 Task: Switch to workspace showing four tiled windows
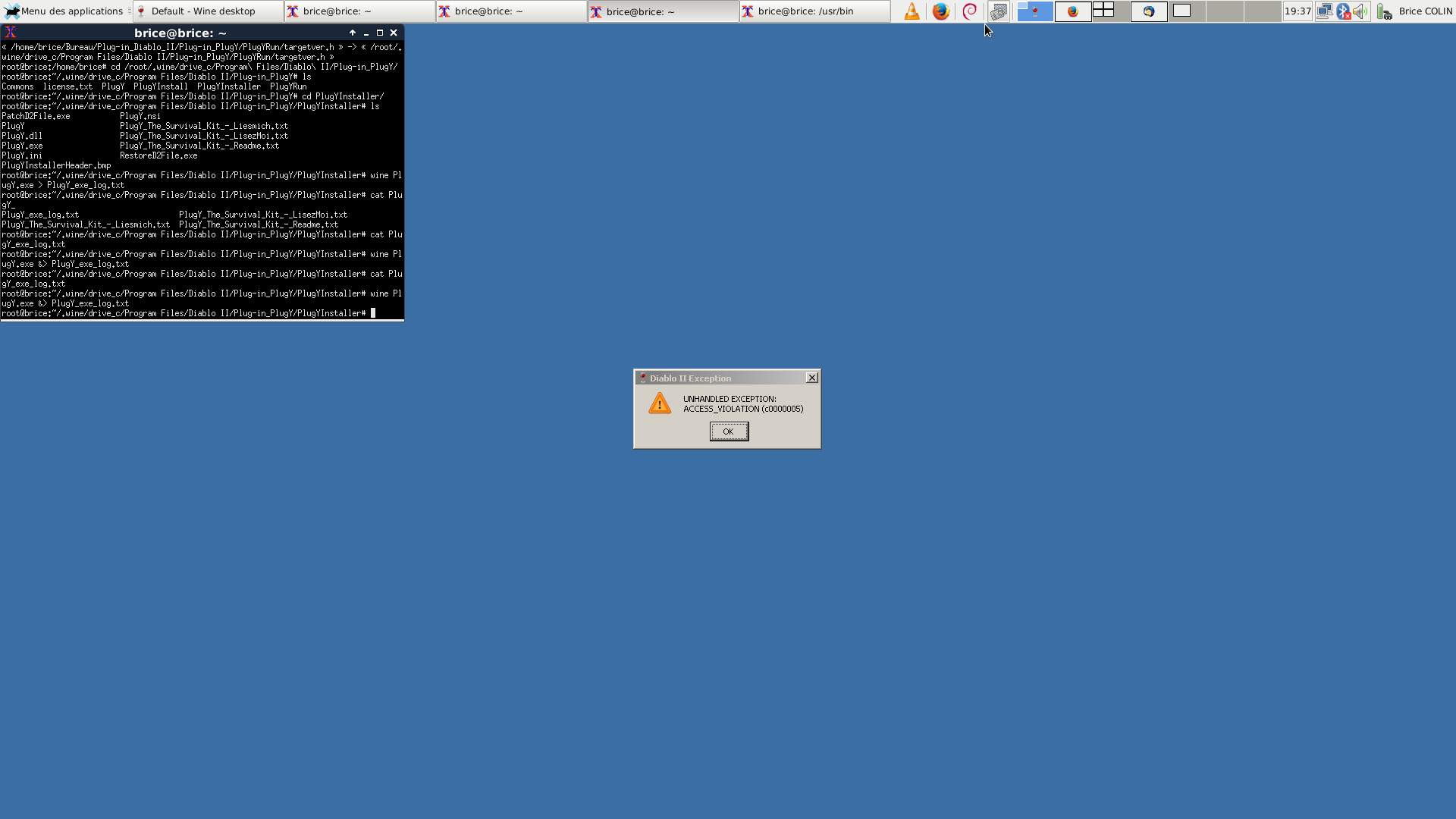click(x=1111, y=11)
